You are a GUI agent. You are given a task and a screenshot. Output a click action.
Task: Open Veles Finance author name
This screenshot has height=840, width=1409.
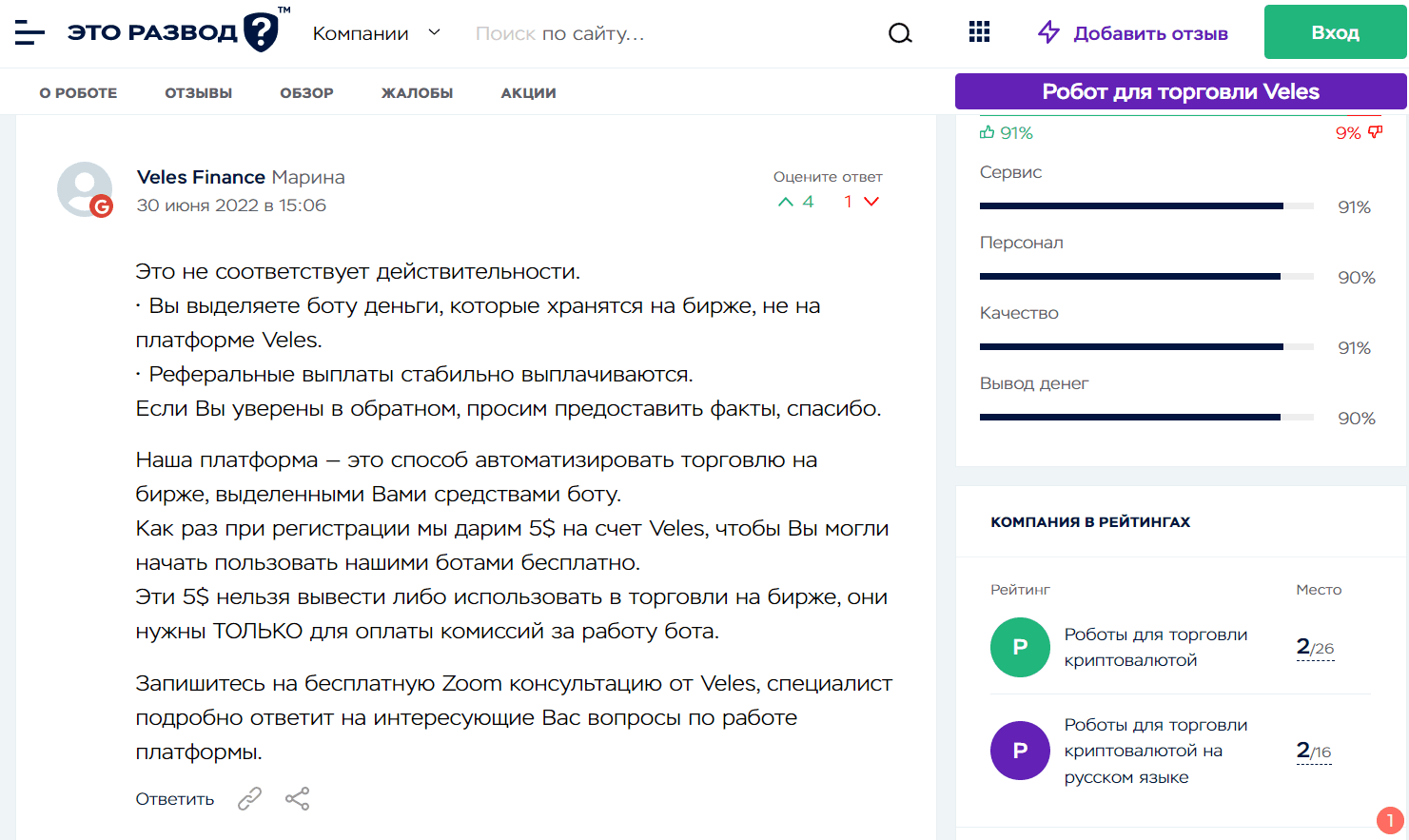click(201, 177)
